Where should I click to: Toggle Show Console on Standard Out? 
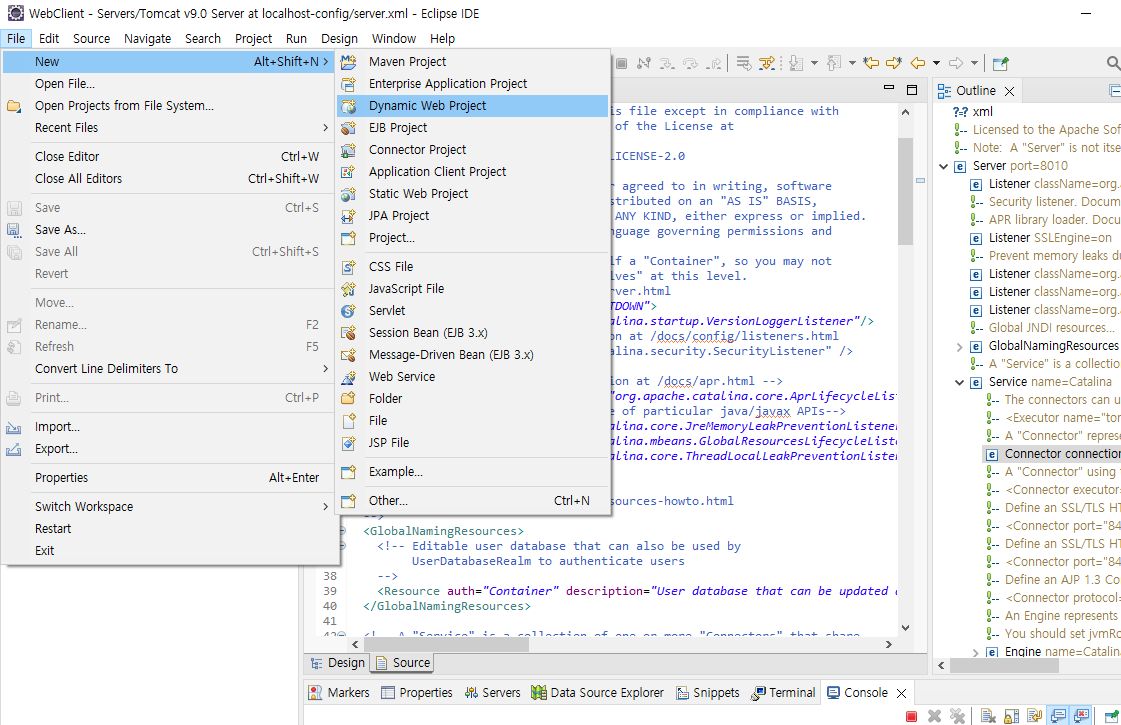pyautogui.click(x=1058, y=716)
